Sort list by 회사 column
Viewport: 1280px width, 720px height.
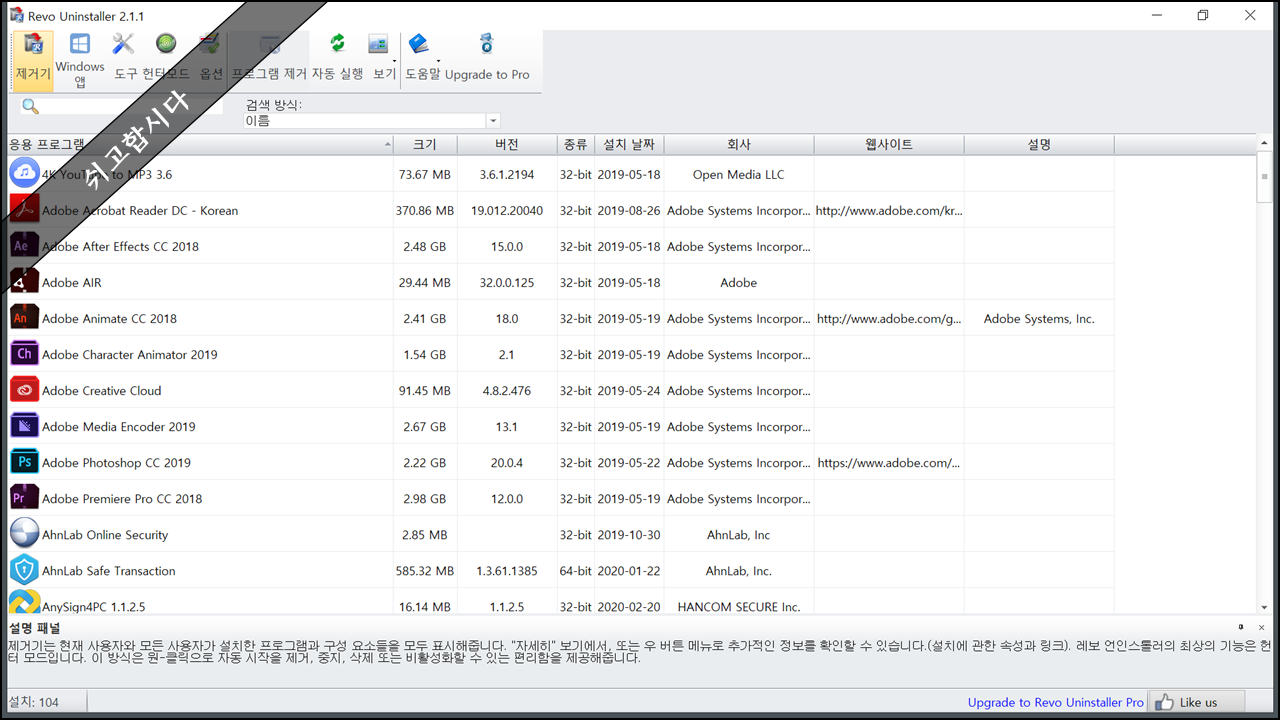click(739, 144)
